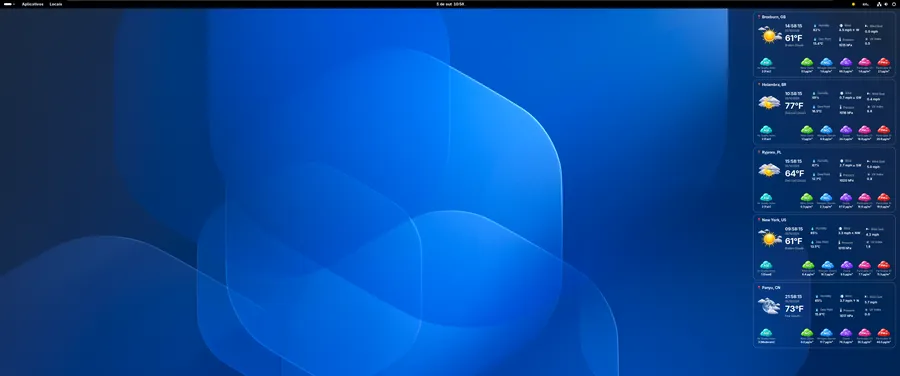Click the volume icon in the system tray
The height and width of the screenshot is (376, 900).
click(x=886, y=4)
